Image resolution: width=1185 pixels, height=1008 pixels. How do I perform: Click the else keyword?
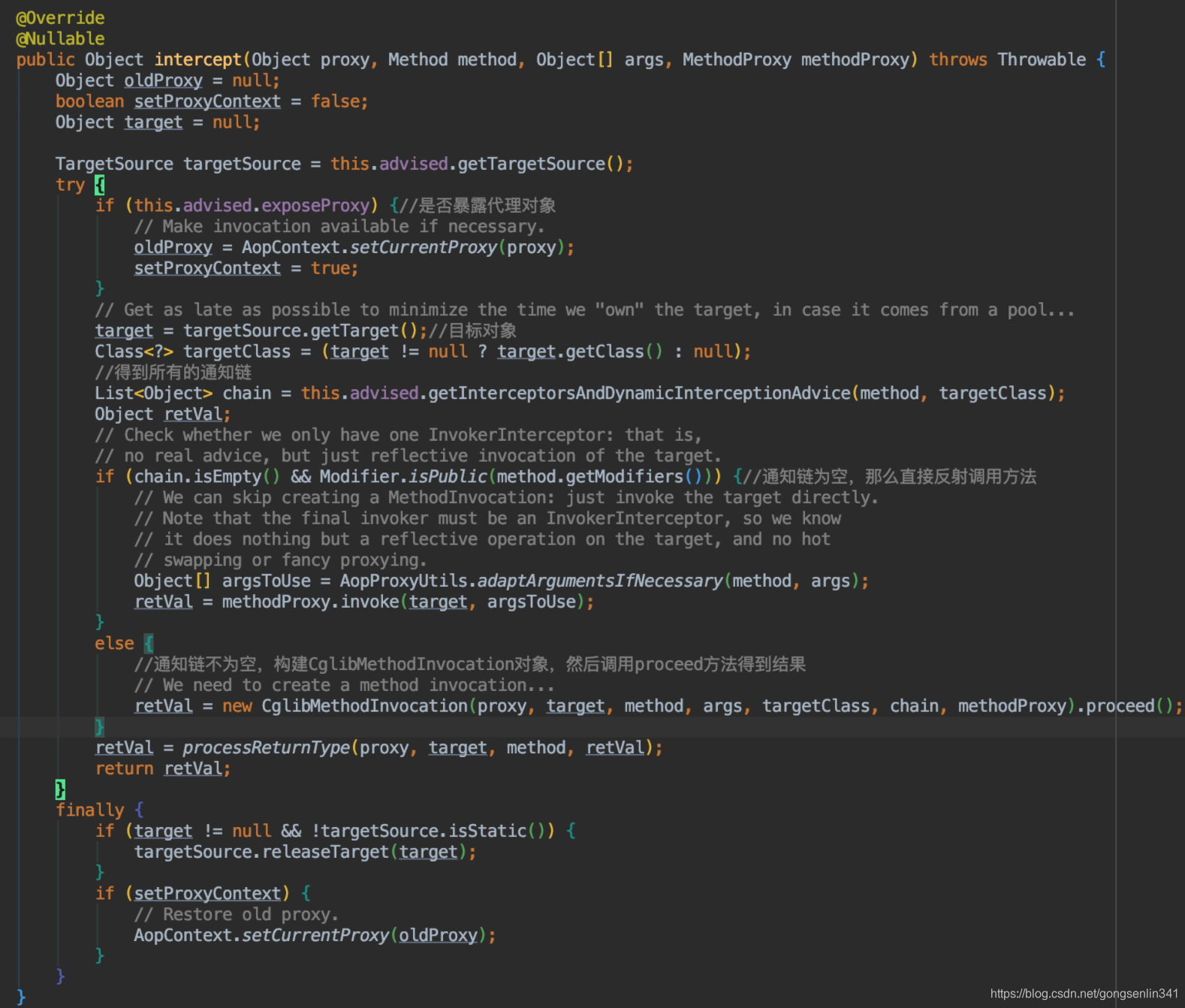coord(114,644)
